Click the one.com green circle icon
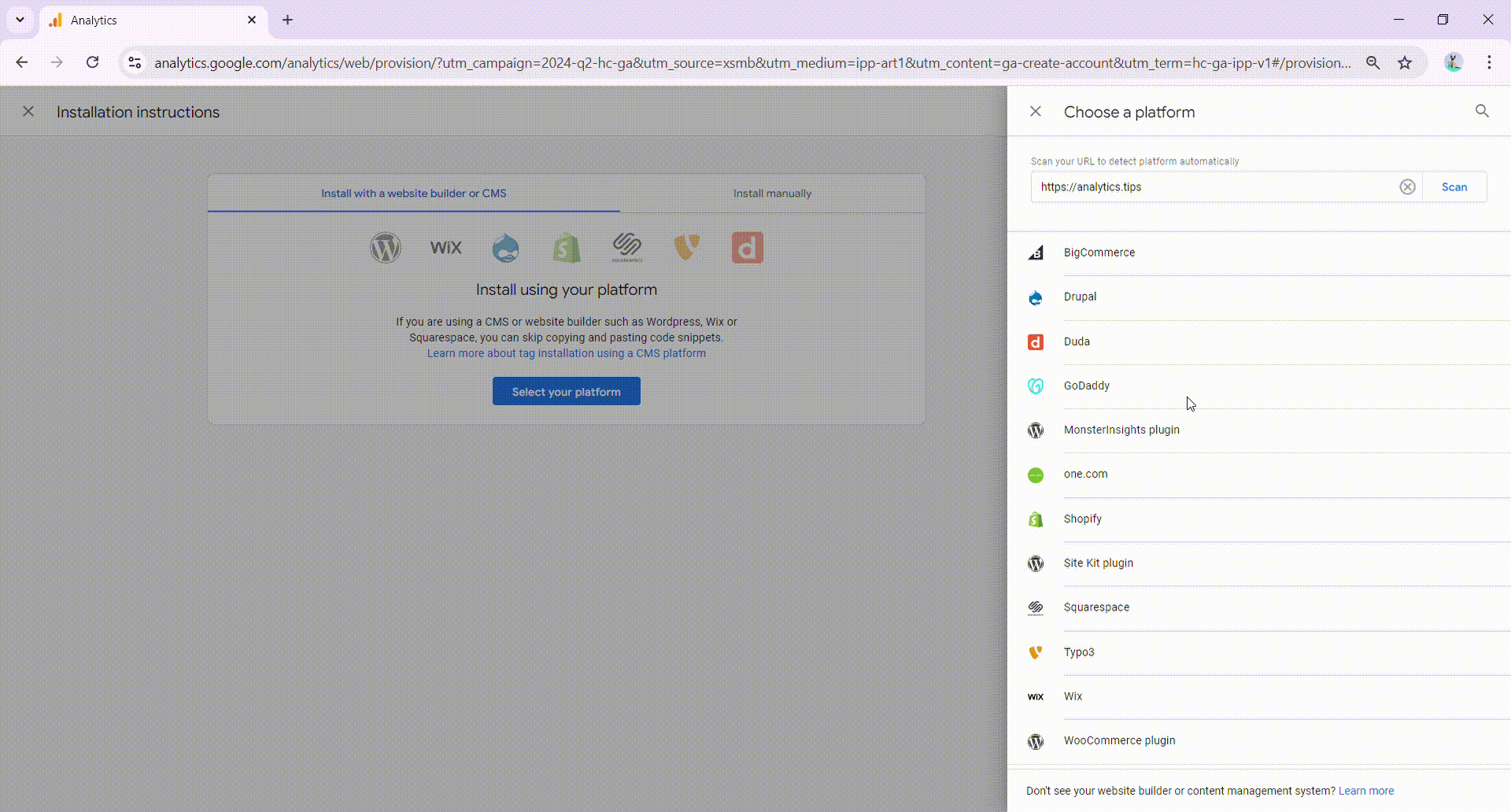 [1036, 474]
